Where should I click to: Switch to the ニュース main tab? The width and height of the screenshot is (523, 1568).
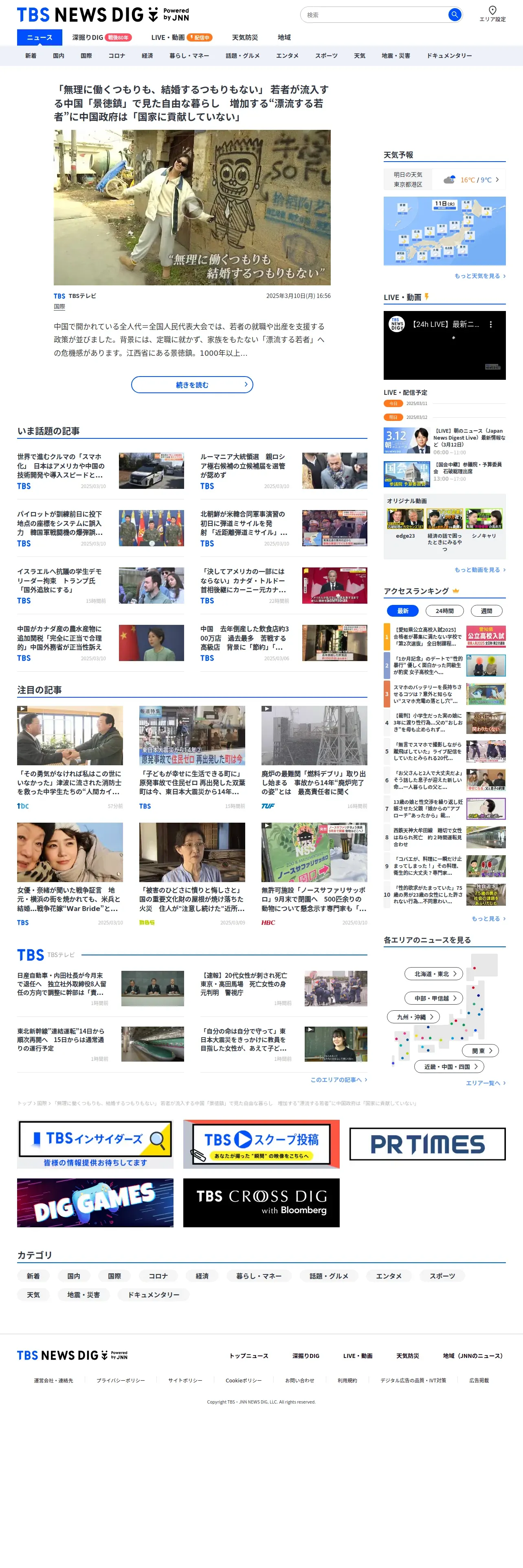(x=40, y=37)
